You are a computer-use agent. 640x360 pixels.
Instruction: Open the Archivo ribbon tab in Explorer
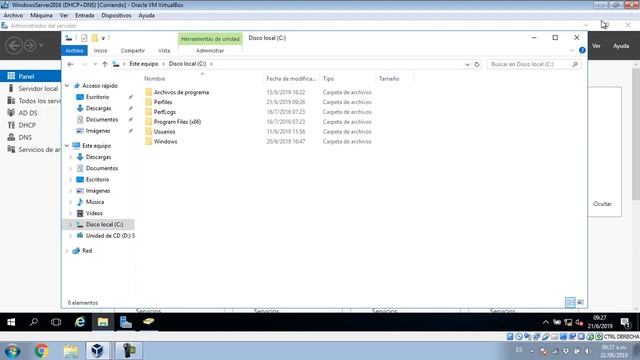(74, 51)
